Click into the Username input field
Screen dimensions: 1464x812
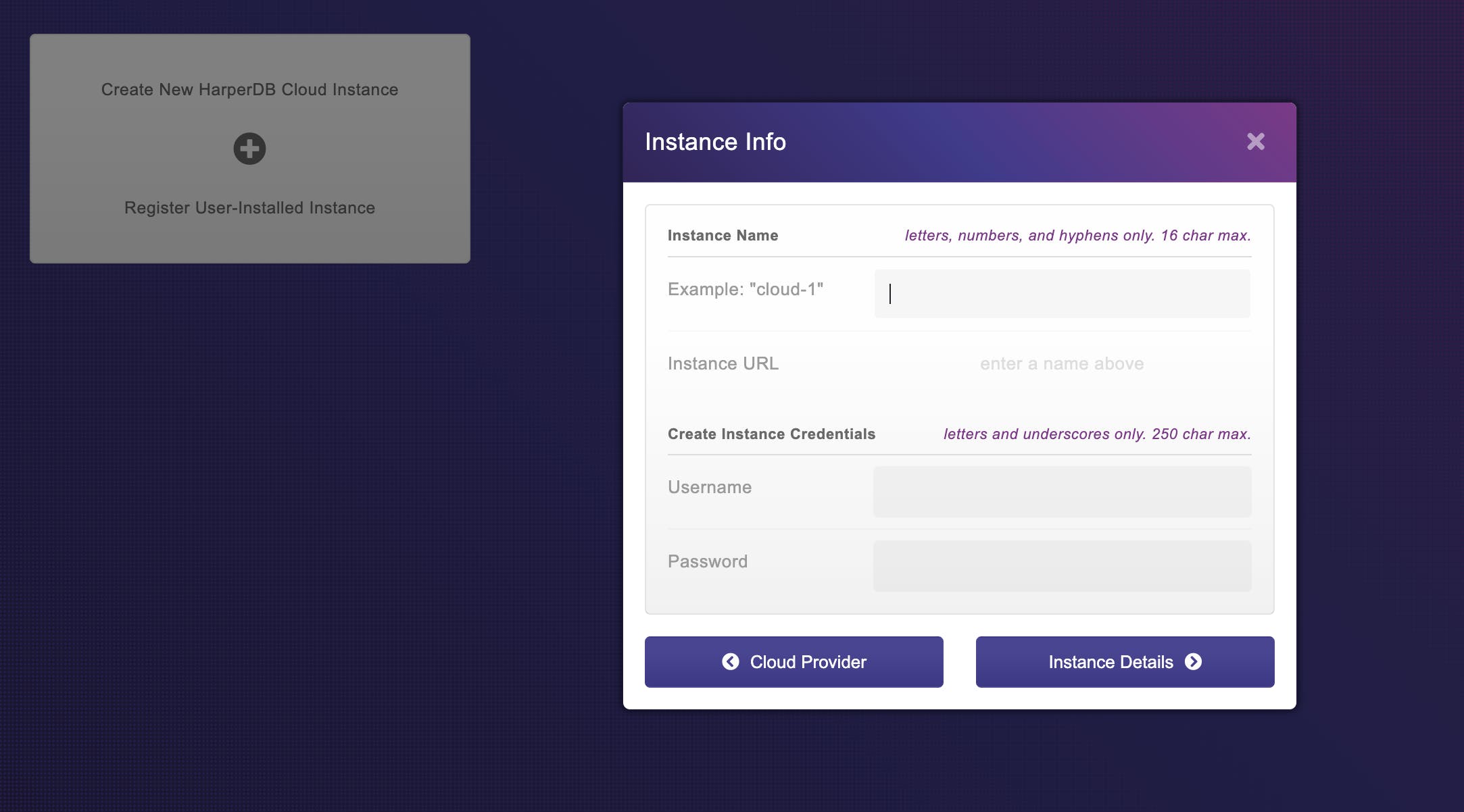[1062, 492]
